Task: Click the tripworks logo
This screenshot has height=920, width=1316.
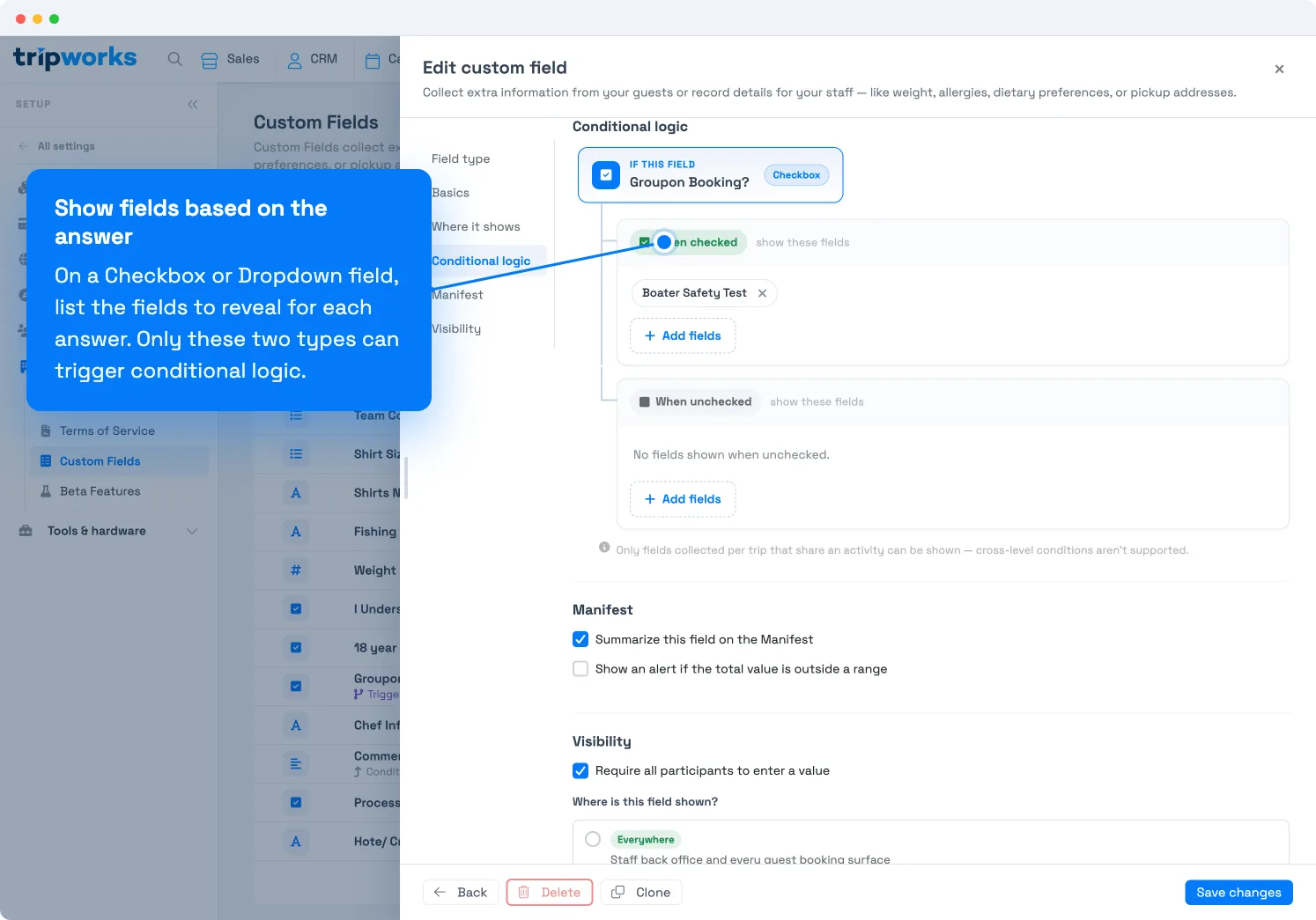Action: [75, 58]
